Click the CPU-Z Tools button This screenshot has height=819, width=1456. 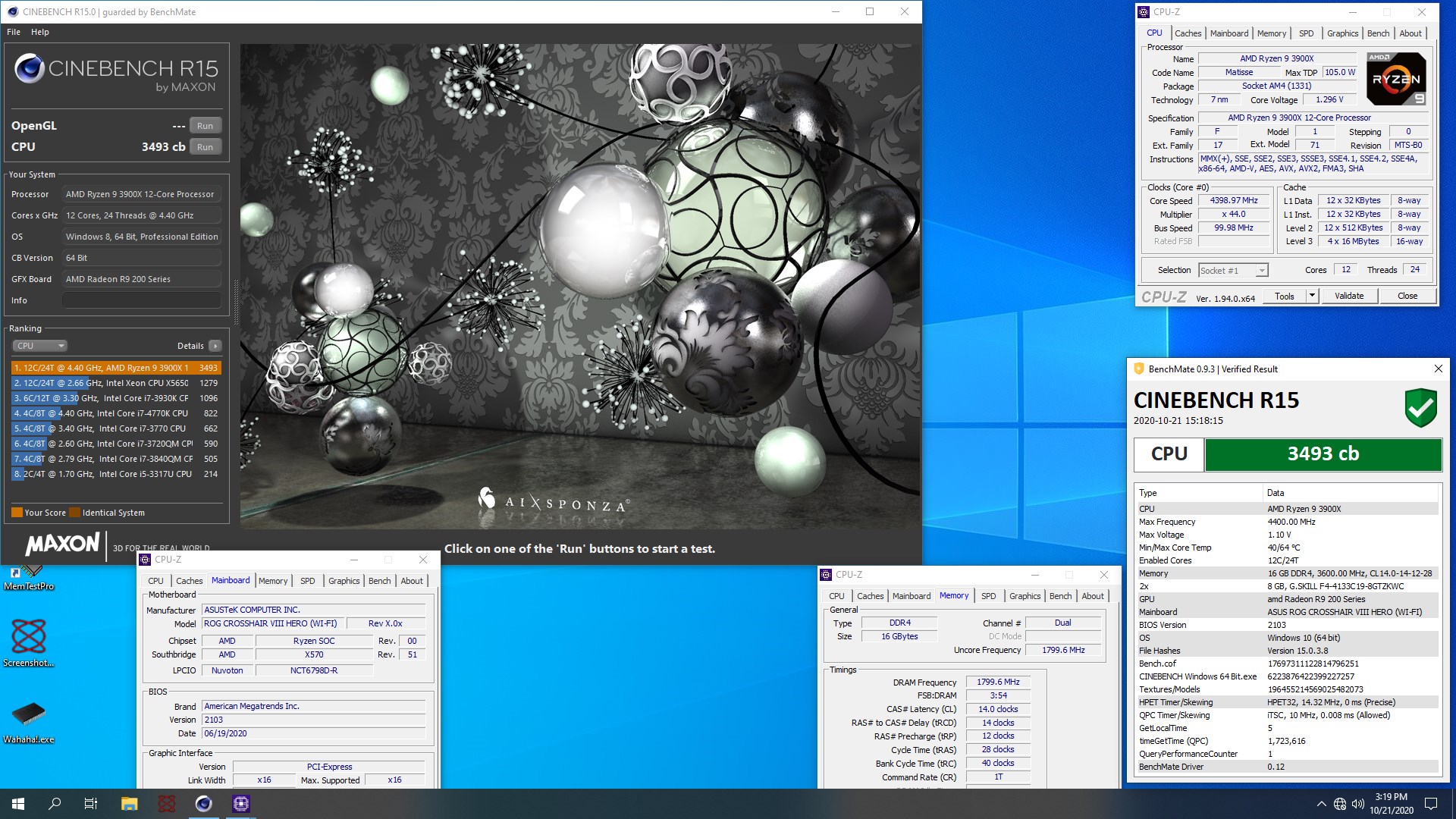point(1285,297)
